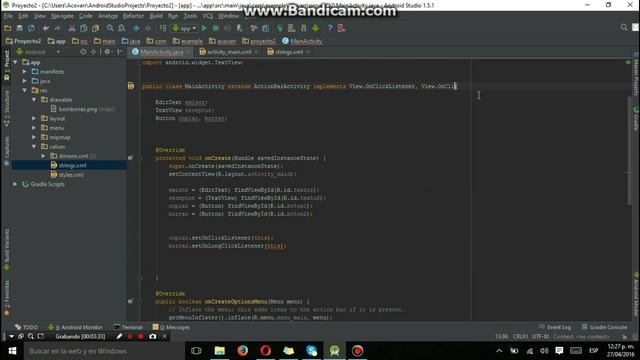Click the Search Everywhere magnifier
The height and width of the screenshot is (360, 640).
click(624, 27)
